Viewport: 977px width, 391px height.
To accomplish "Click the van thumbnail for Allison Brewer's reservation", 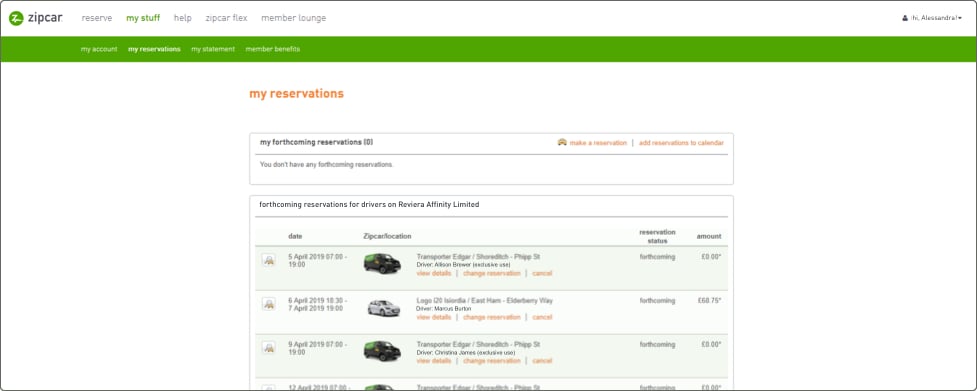I will [383, 263].
